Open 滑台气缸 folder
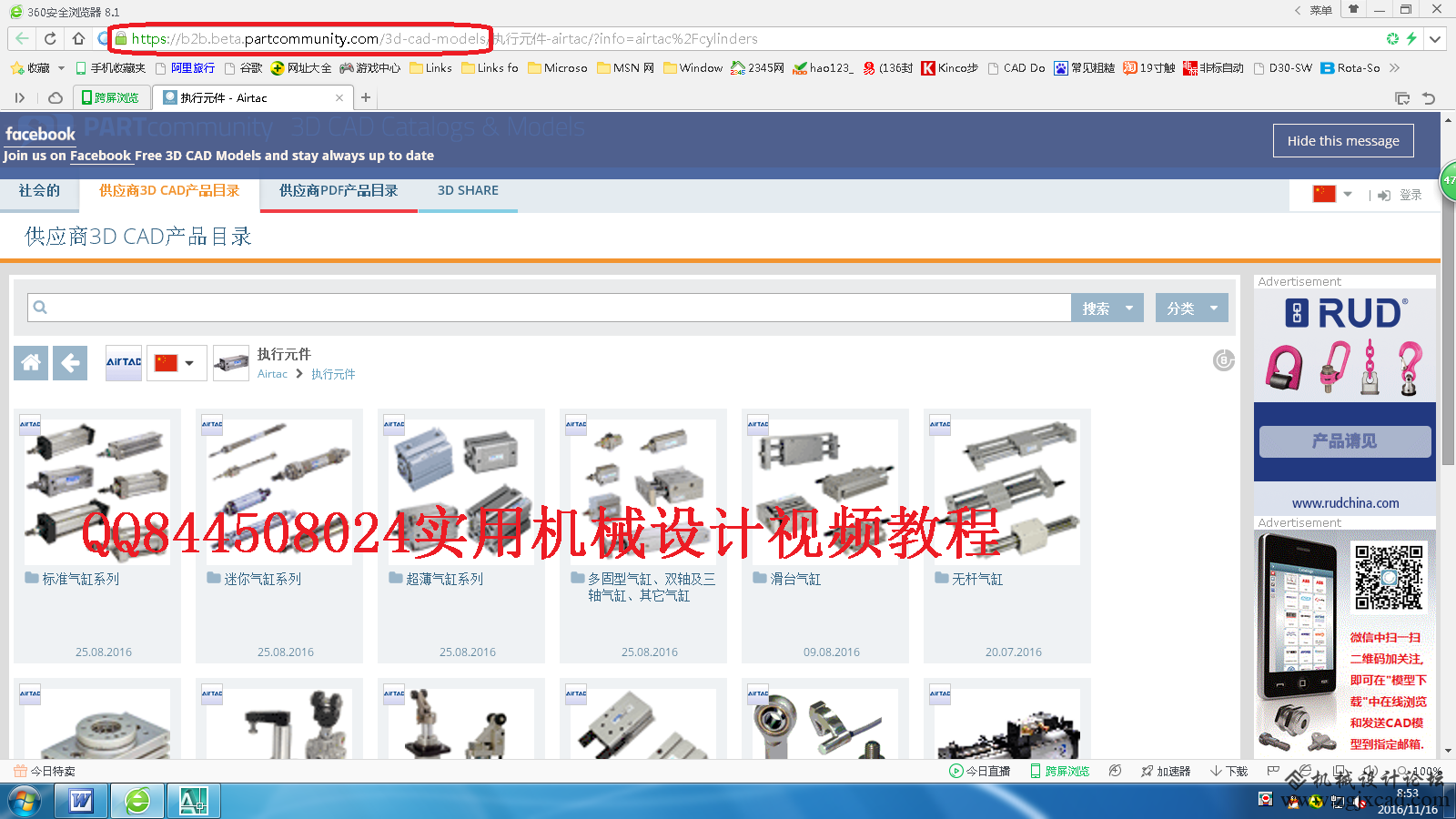Viewport: 1456px width, 819px height. point(794,579)
